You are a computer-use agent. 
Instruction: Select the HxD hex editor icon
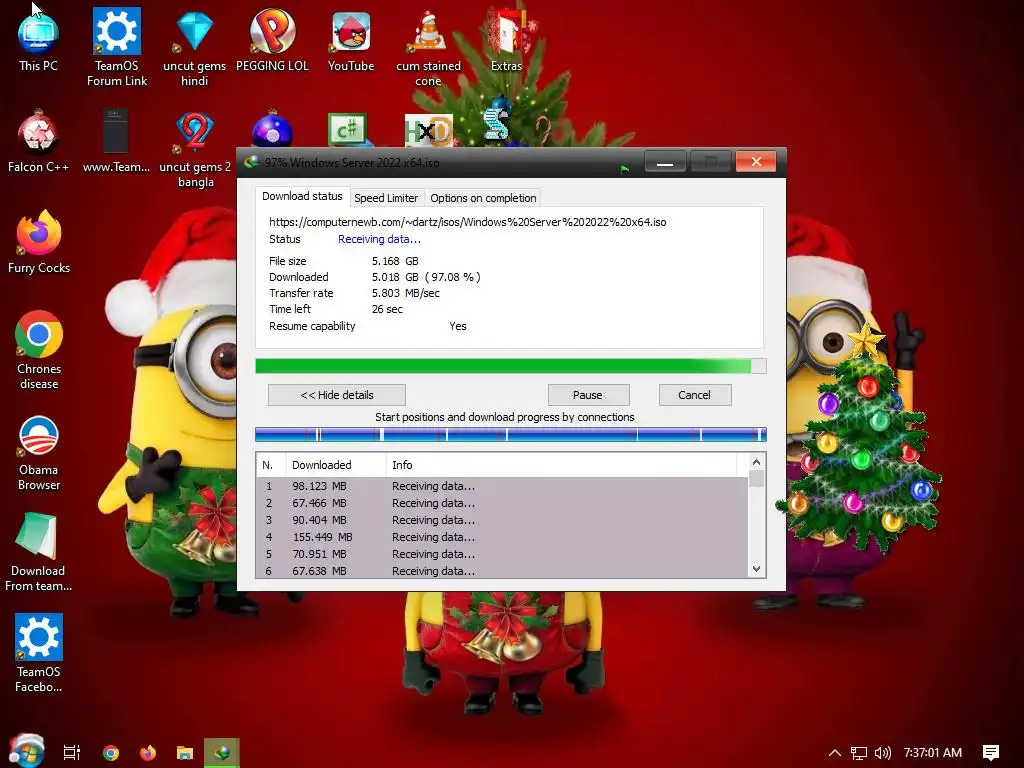tap(428, 129)
